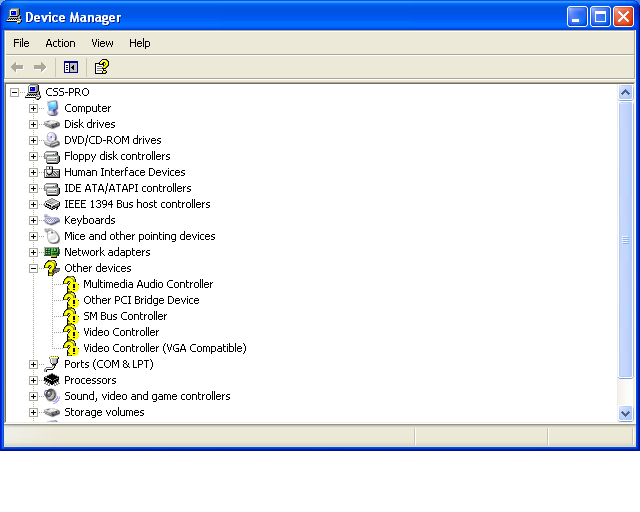The width and height of the screenshot is (640, 512).
Task: Click the scroll up arrow
Action: [x=625, y=93]
